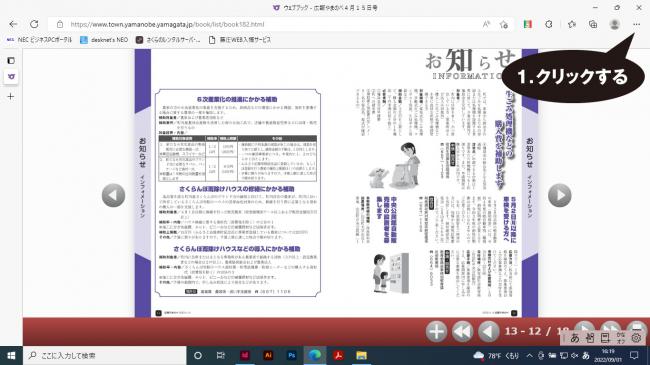Click the さくらんぼ雨除けハウスの修繕にかかる補助 heading
Screen dimensions: 650x365
[x=237, y=189]
